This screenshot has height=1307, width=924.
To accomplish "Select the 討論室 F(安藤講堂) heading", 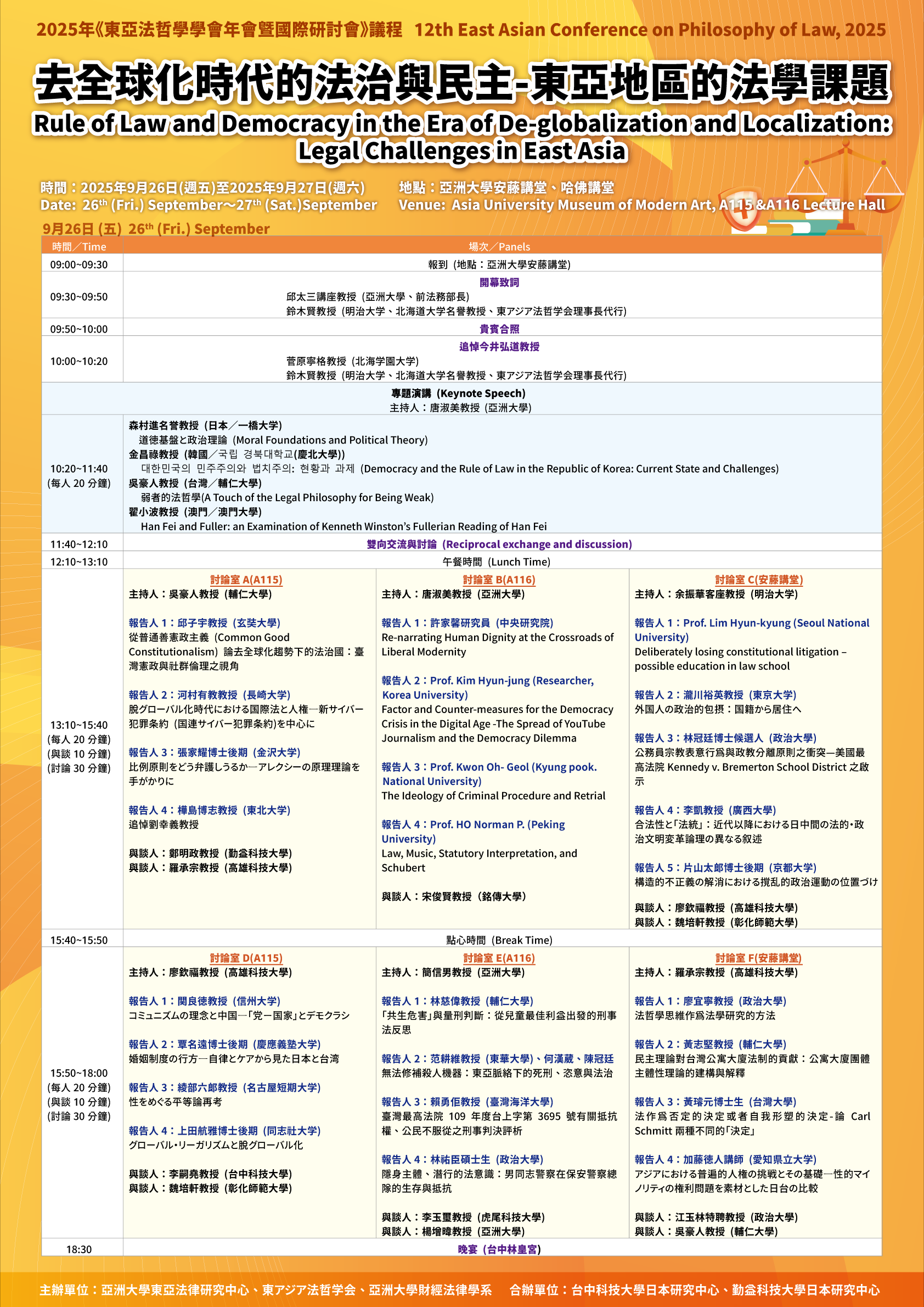I will (x=758, y=958).
